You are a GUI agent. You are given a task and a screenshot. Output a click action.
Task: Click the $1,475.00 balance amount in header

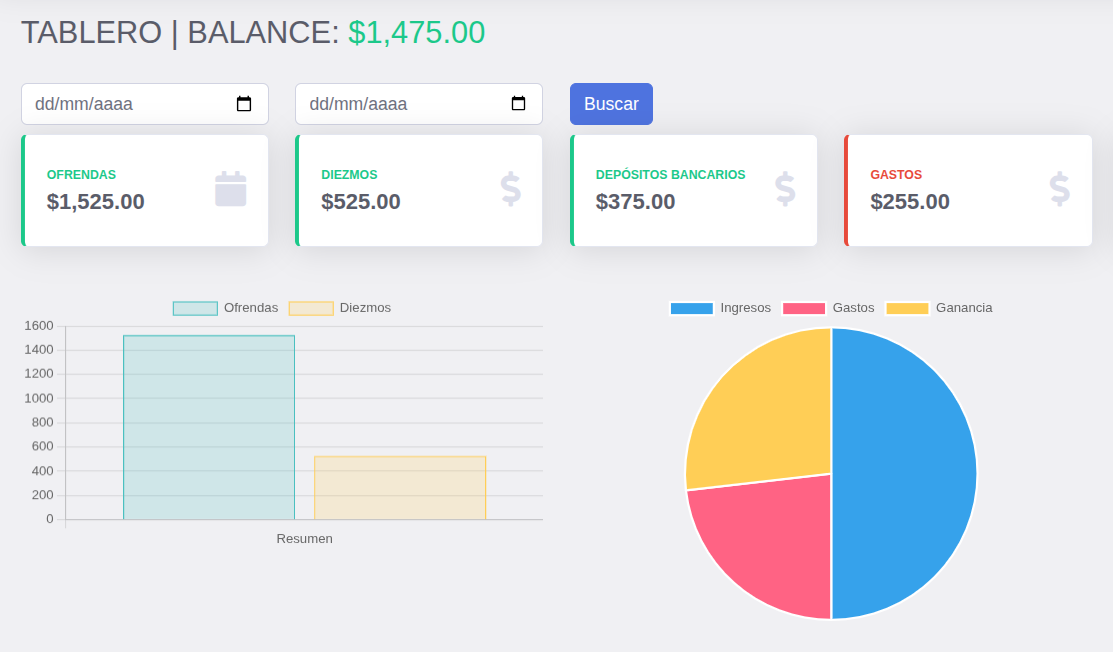point(416,32)
